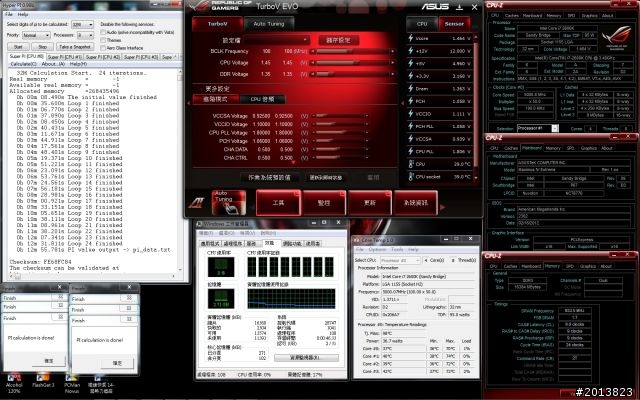Viewport: 640px width, 400px height.
Task: Click the Super PI output vertical scrollbar
Action: [x=180, y=171]
